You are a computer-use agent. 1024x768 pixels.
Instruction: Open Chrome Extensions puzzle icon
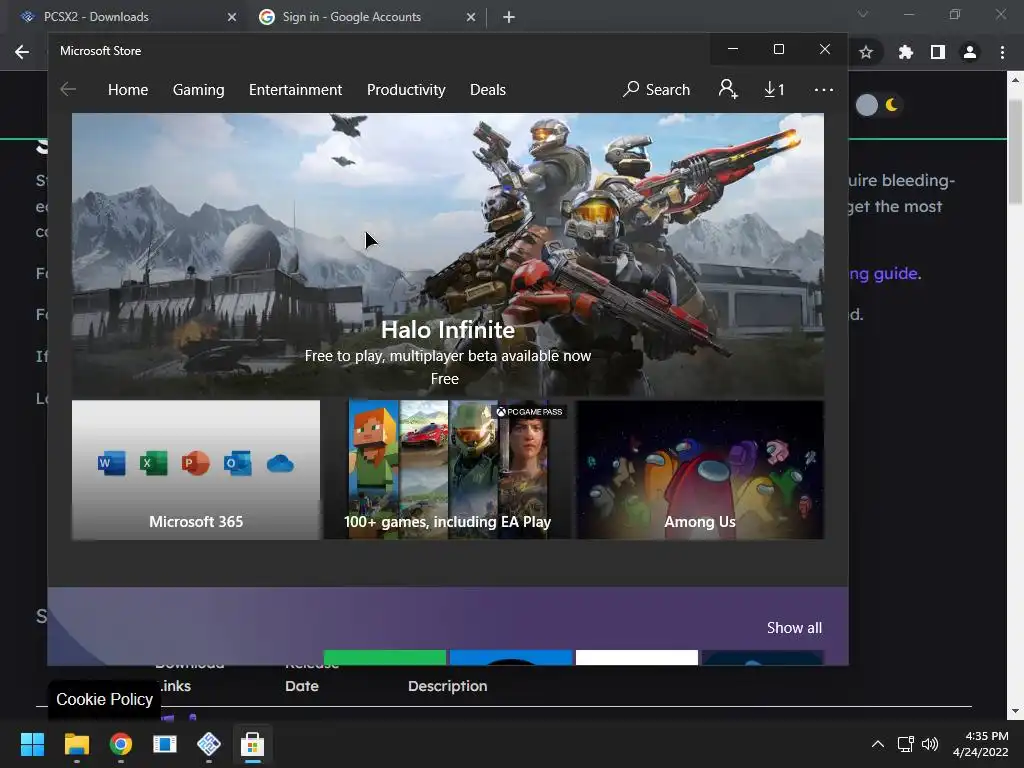[905, 52]
